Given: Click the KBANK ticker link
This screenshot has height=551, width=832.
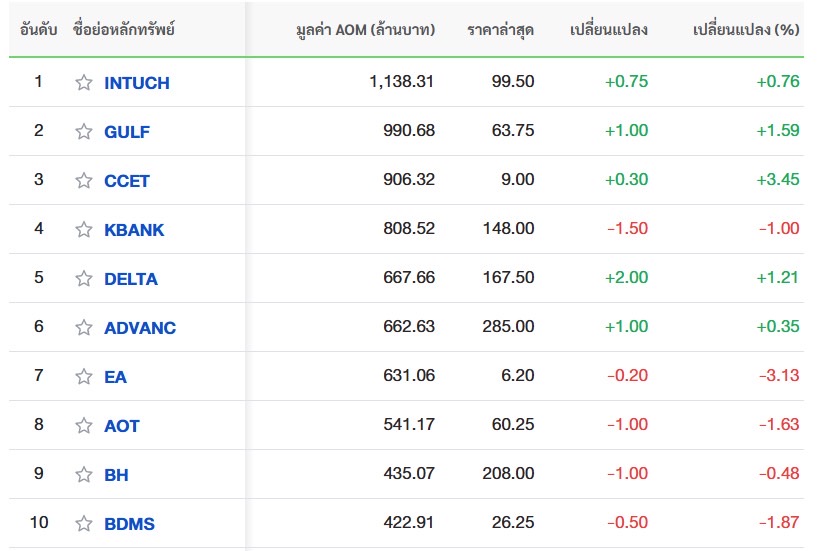Looking at the screenshot, I should [134, 230].
